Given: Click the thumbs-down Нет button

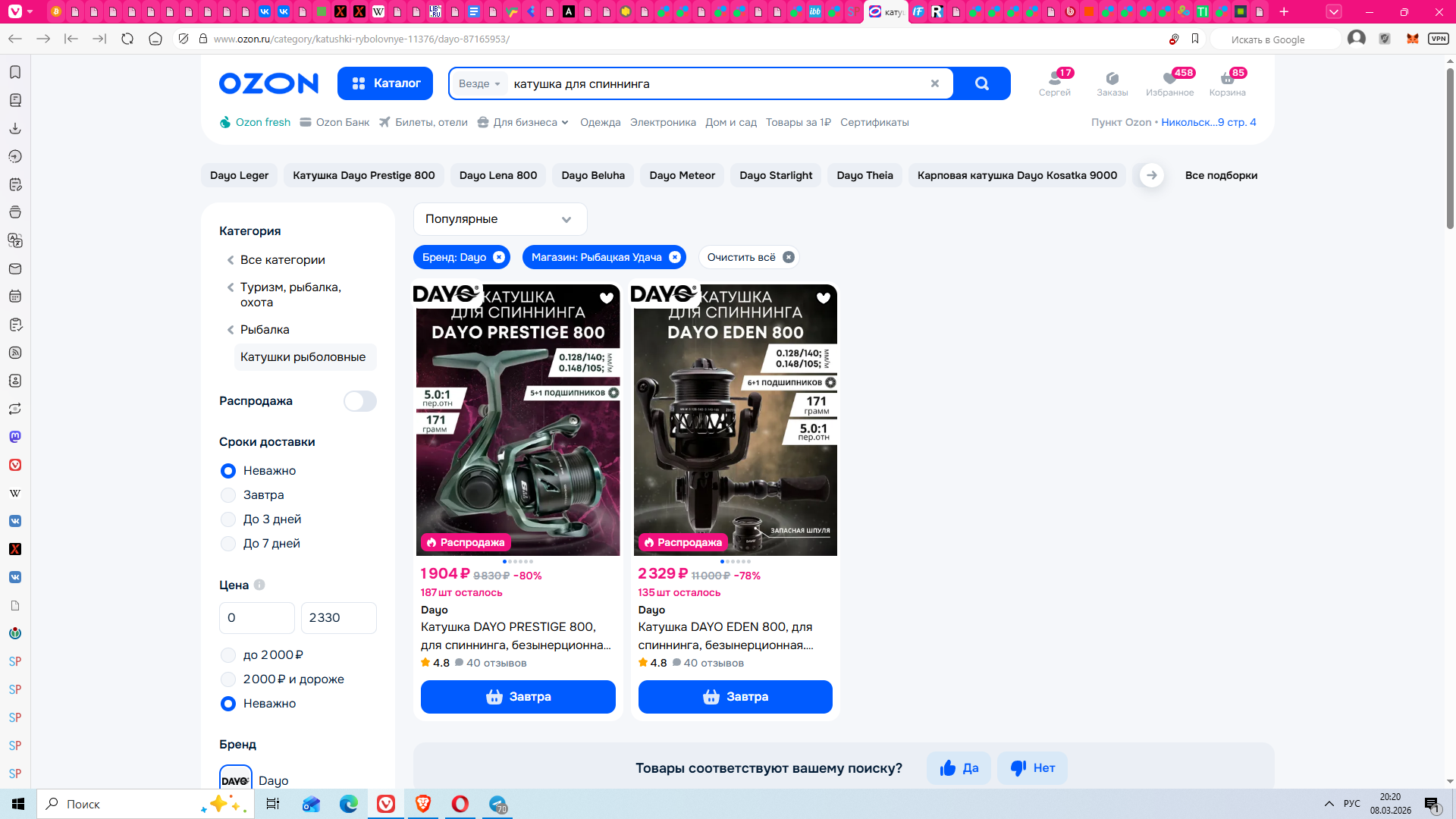Looking at the screenshot, I should [1032, 768].
